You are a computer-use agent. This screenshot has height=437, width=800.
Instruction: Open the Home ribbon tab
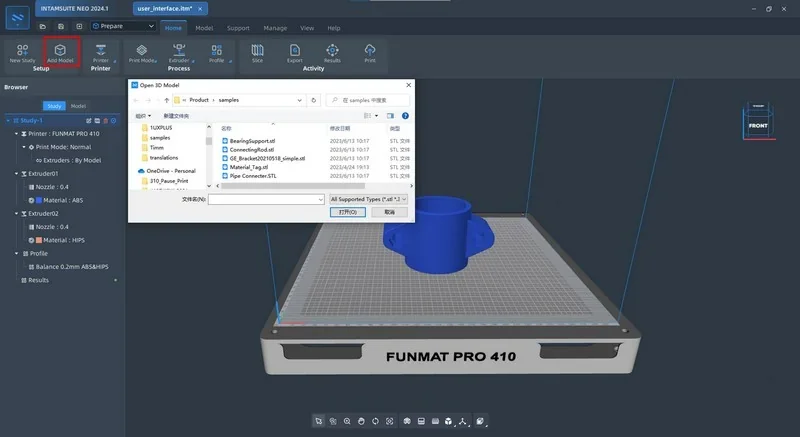pyautogui.click(x=173, y=28)
